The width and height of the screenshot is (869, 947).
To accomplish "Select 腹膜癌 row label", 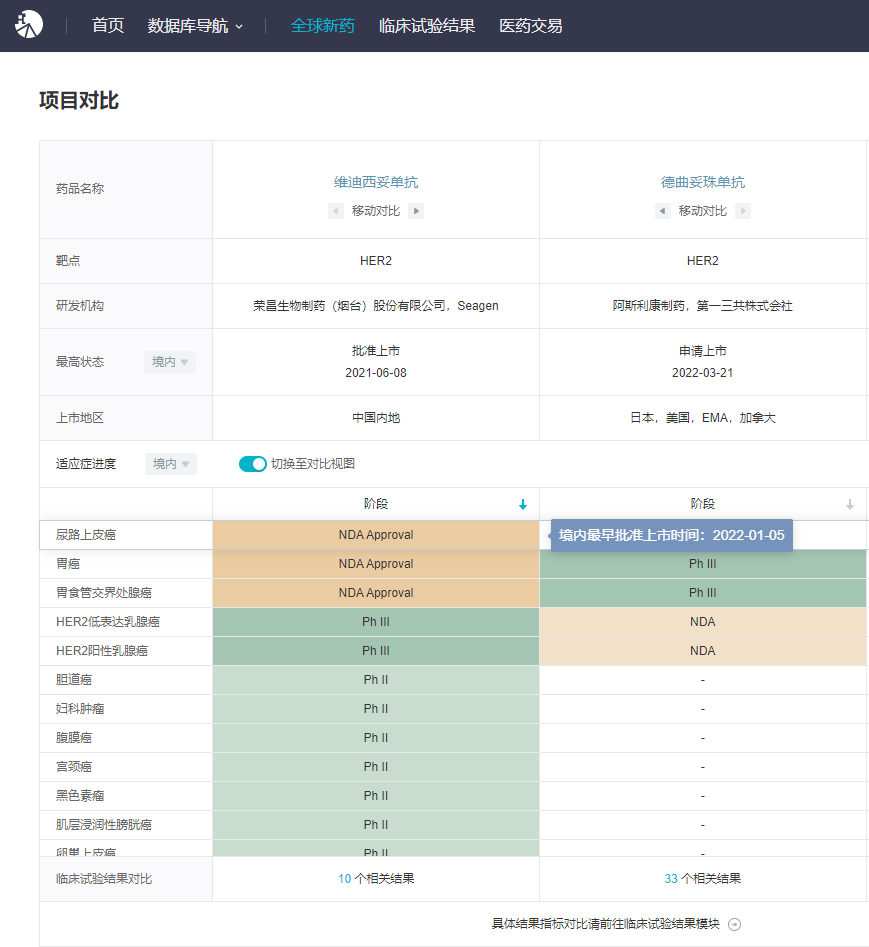I will (74, 738).
